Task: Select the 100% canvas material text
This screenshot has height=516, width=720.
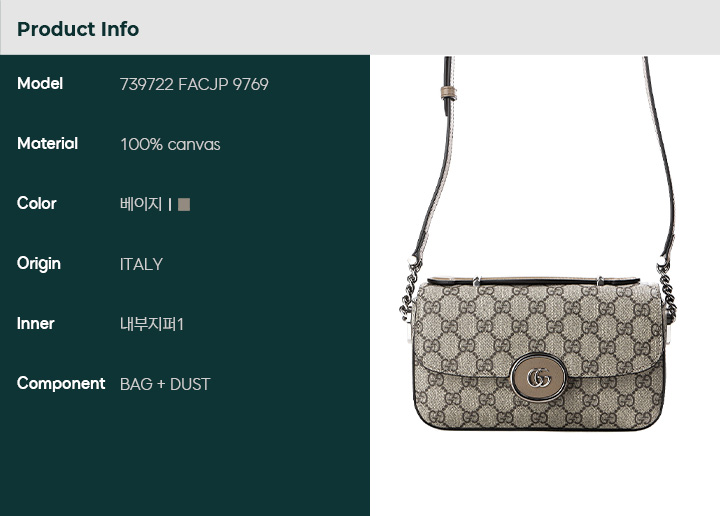Action: click(x=170, y=145)
